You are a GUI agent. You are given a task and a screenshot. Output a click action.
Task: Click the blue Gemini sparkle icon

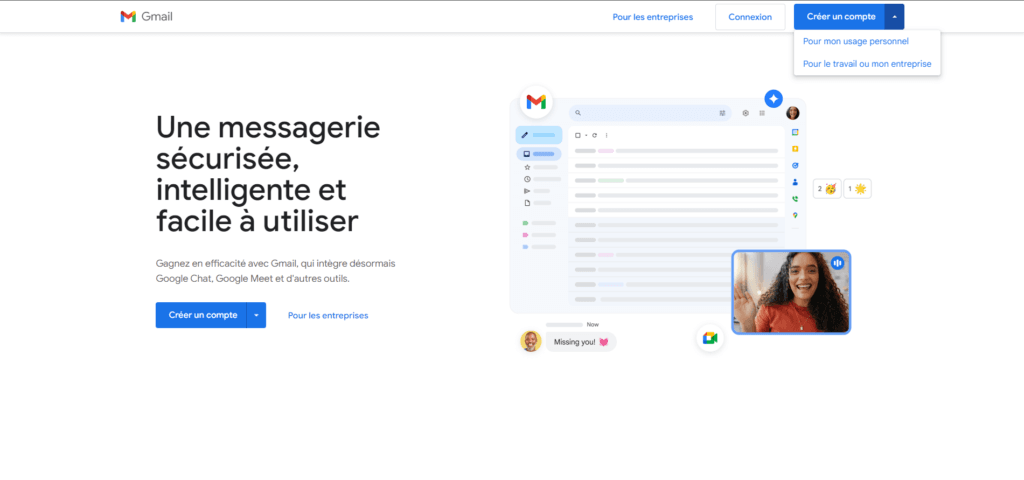click(773, 99)
